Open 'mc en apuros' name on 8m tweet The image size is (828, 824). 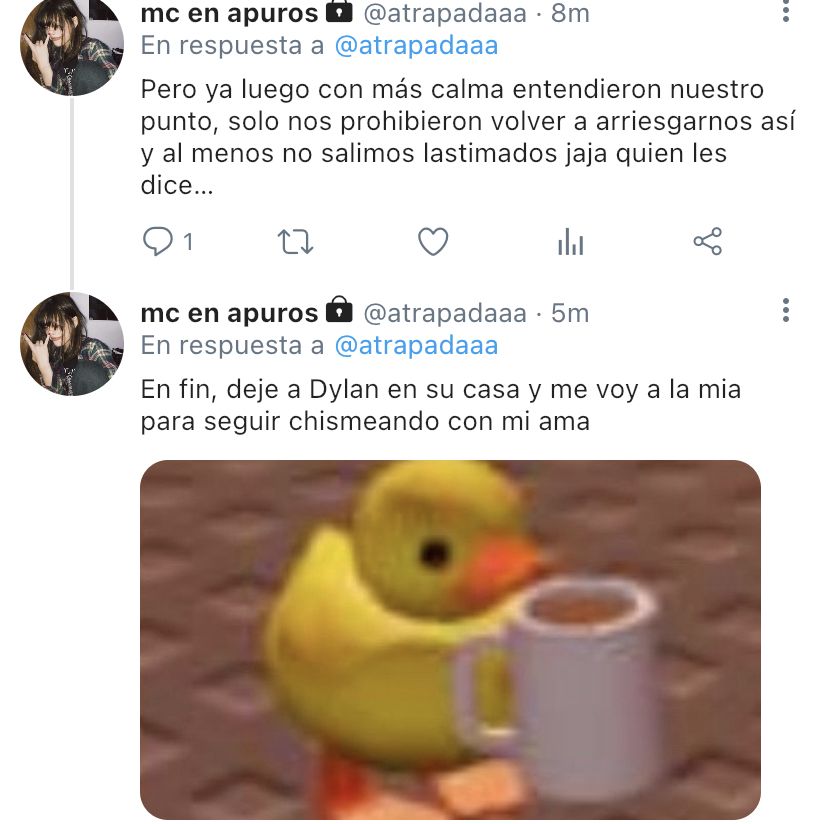[229, 14]
